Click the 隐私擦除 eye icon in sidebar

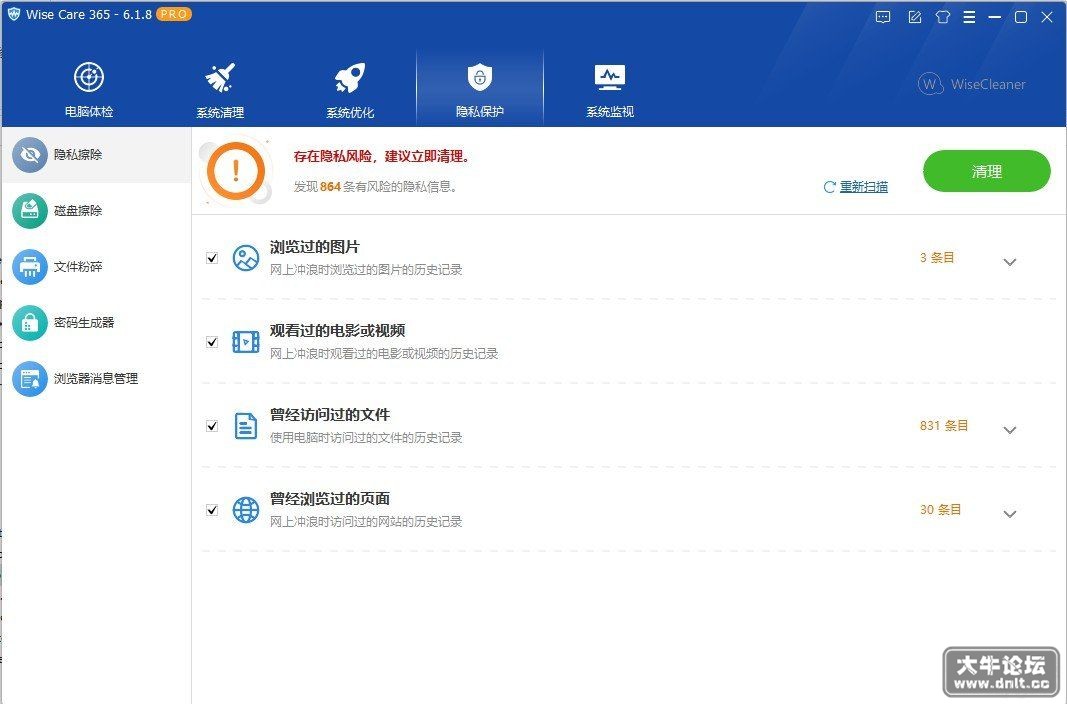point(30,155)
